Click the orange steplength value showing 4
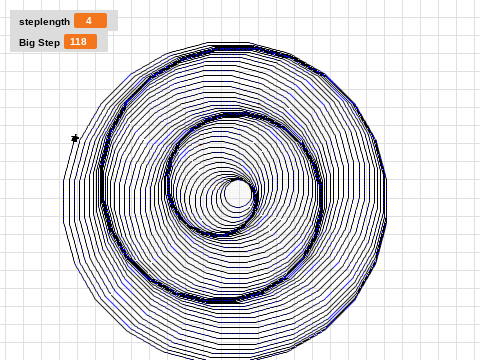 tap(90, 21)
